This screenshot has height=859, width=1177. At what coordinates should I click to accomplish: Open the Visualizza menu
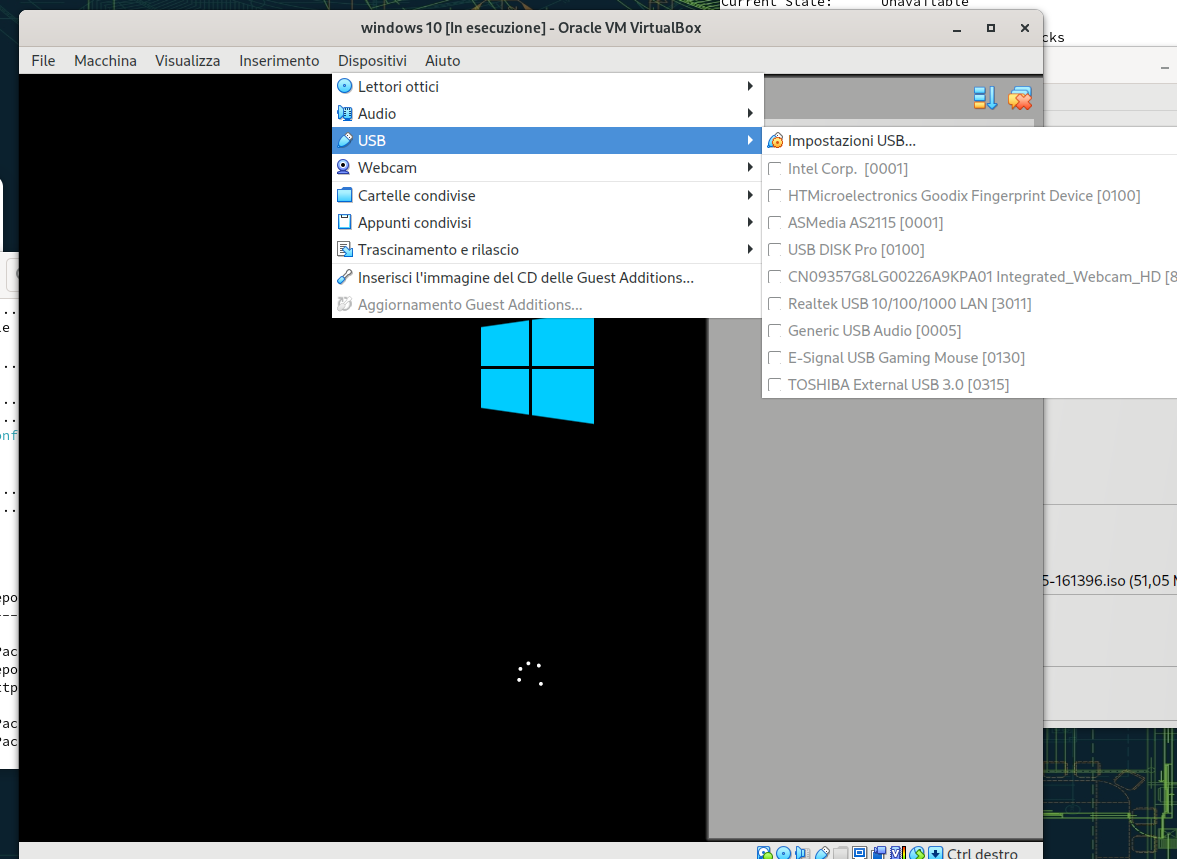188,61
